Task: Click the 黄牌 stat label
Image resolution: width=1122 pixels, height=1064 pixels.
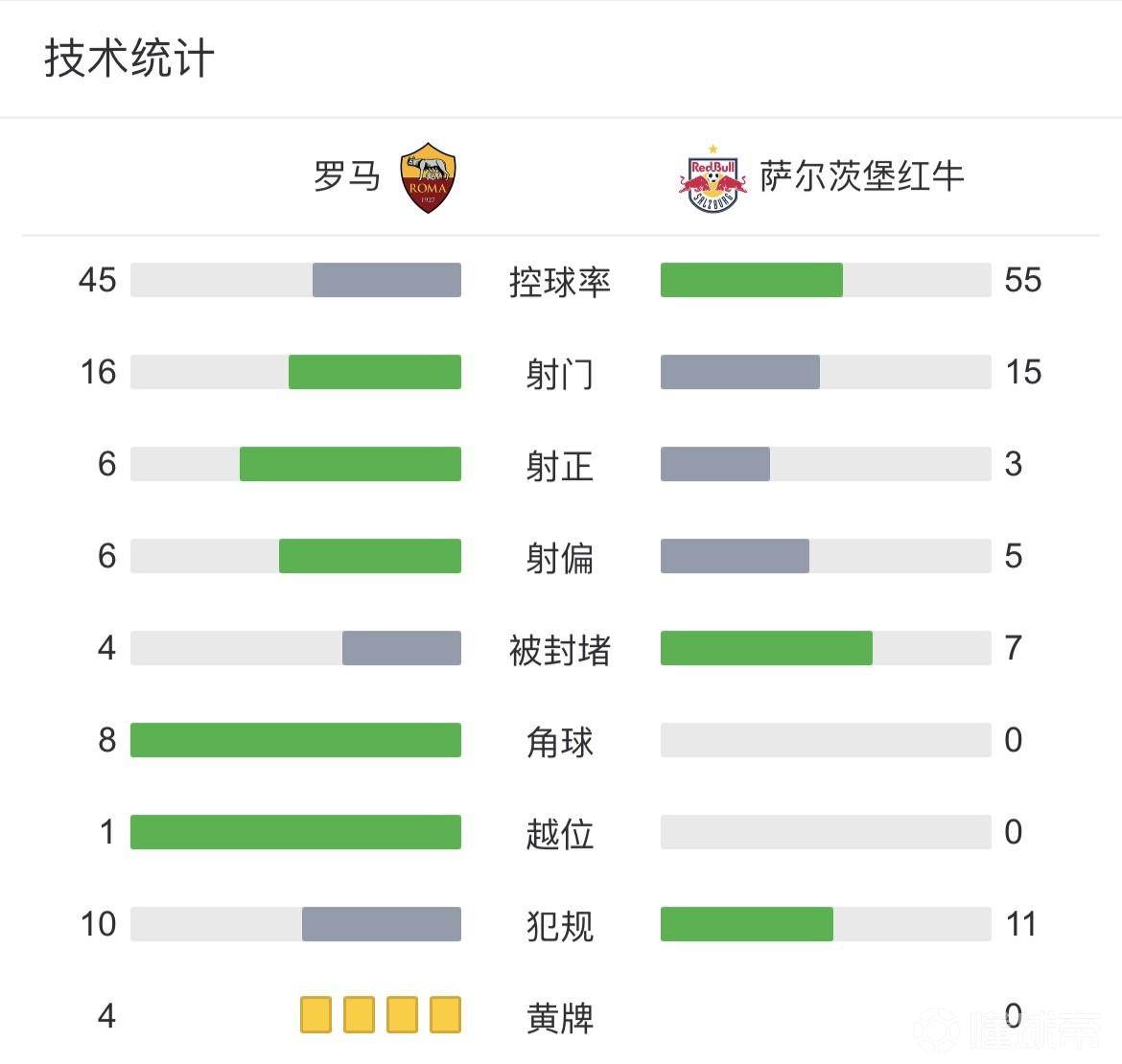Action: (560, 1016)
